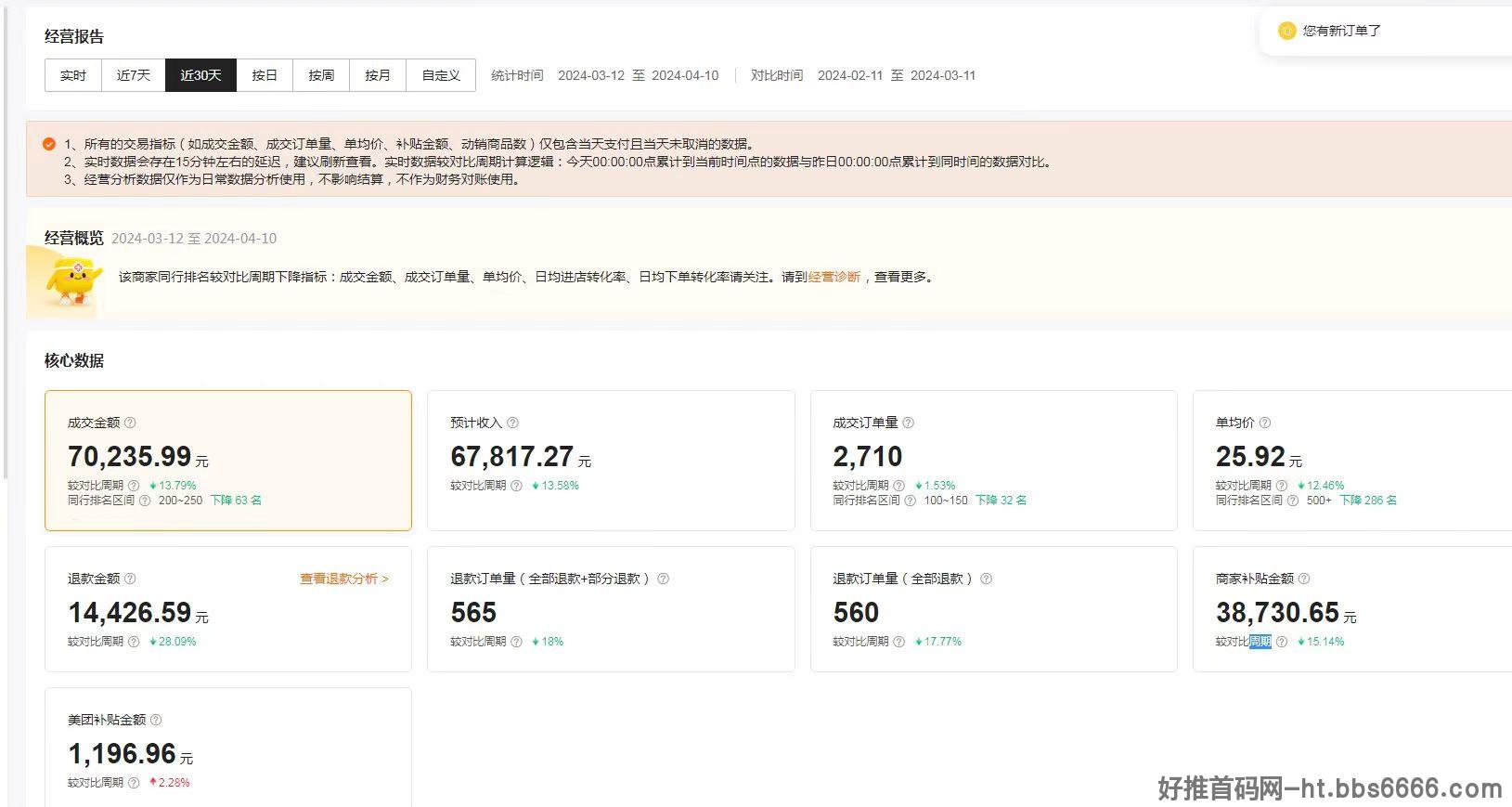Image resolution: width=1512 pixels, height=807 pixels.
Task: Switch to the 按月 tab
Action: click(x=378, y=75)
